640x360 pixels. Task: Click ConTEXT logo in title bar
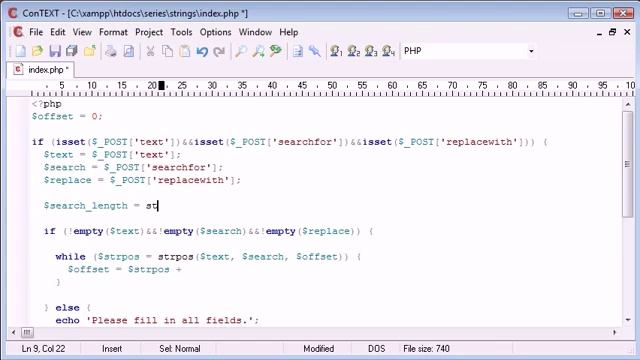tap(13, 13)
